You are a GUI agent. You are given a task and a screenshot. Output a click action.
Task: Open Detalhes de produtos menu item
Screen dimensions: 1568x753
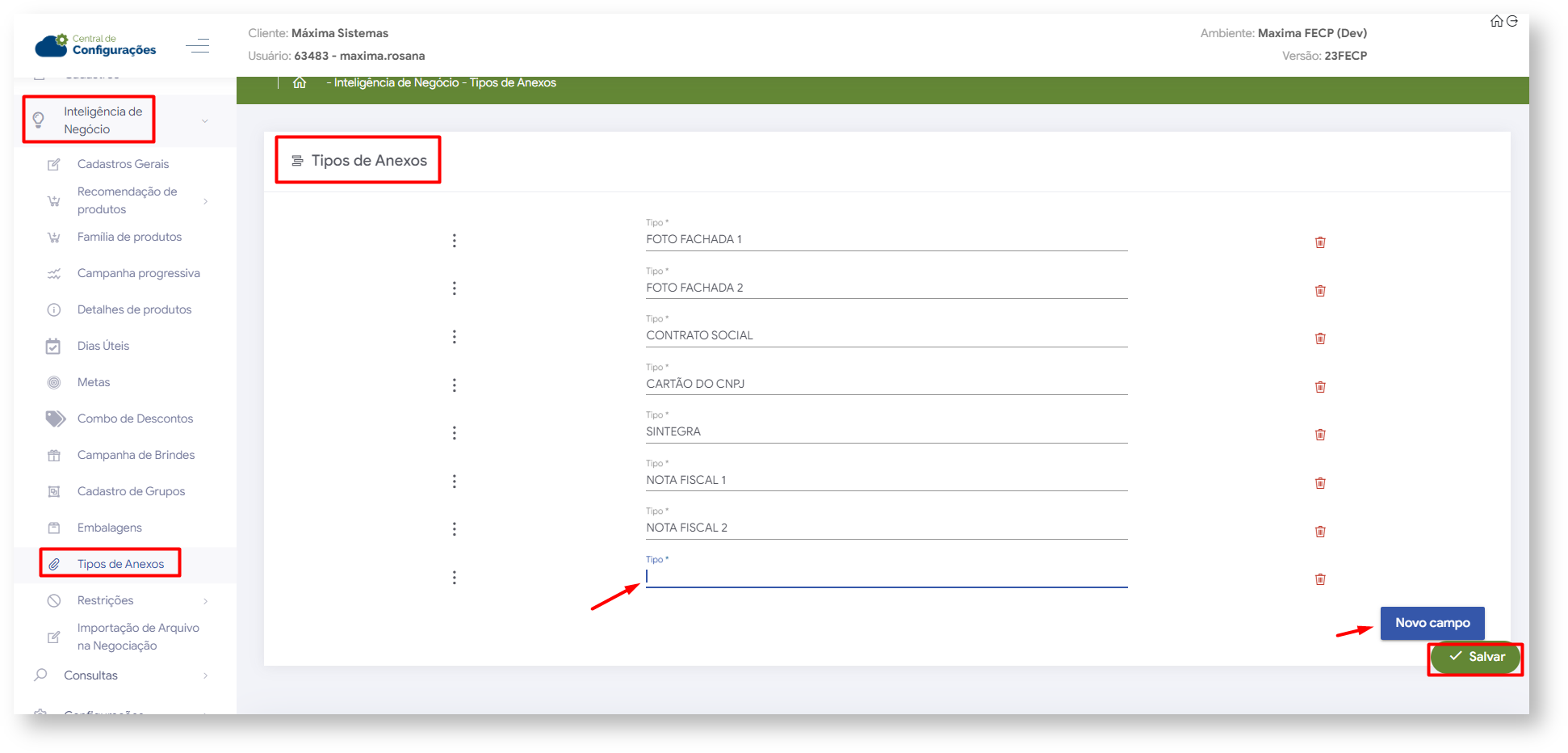[x=134, y=309]
